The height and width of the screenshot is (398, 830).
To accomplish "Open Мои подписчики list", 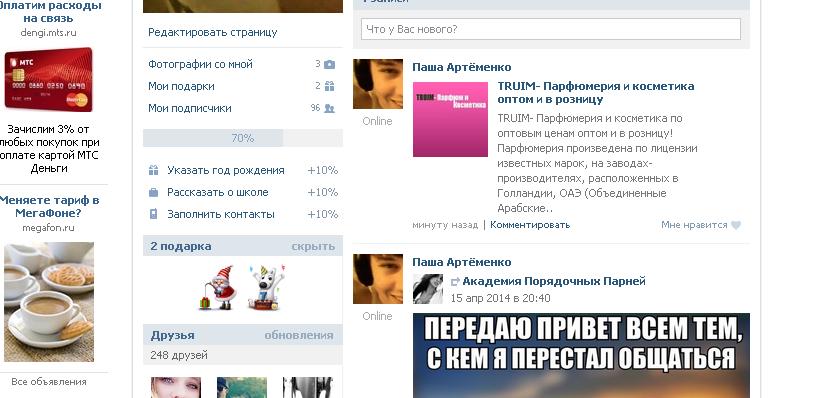I will [x=190, y=108].
